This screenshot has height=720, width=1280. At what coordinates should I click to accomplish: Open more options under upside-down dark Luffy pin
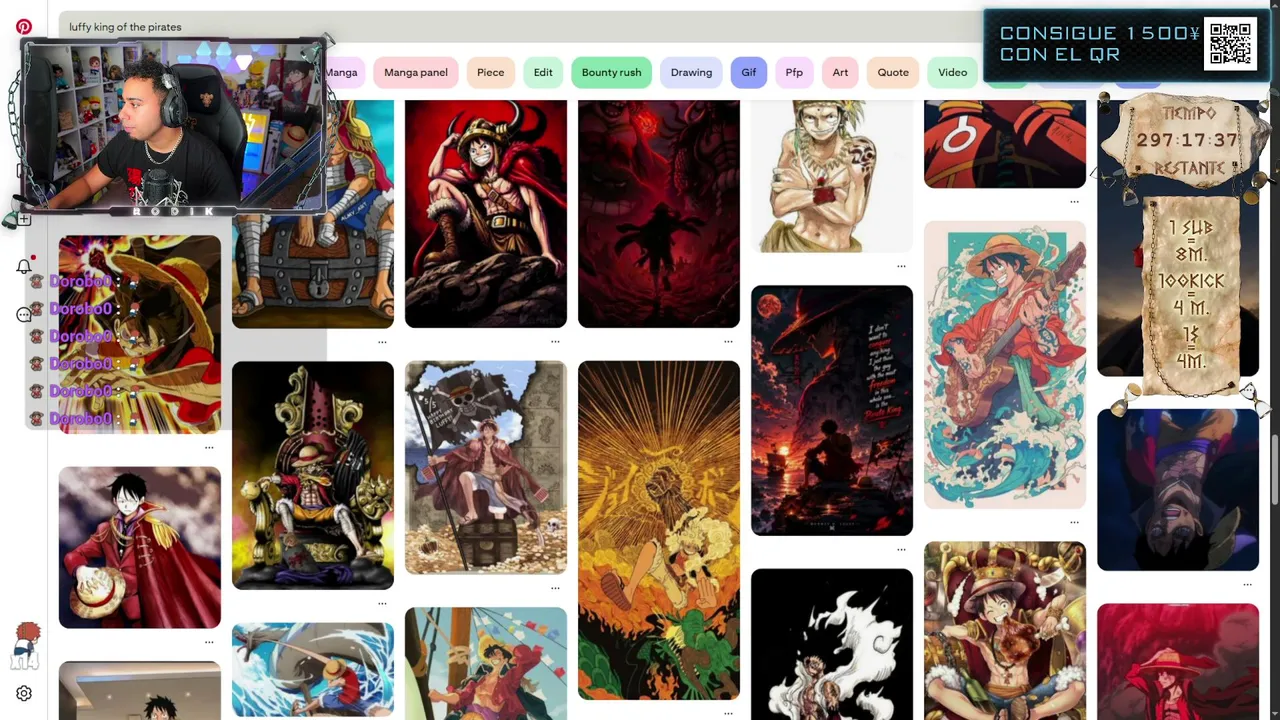coord(1247,584)
